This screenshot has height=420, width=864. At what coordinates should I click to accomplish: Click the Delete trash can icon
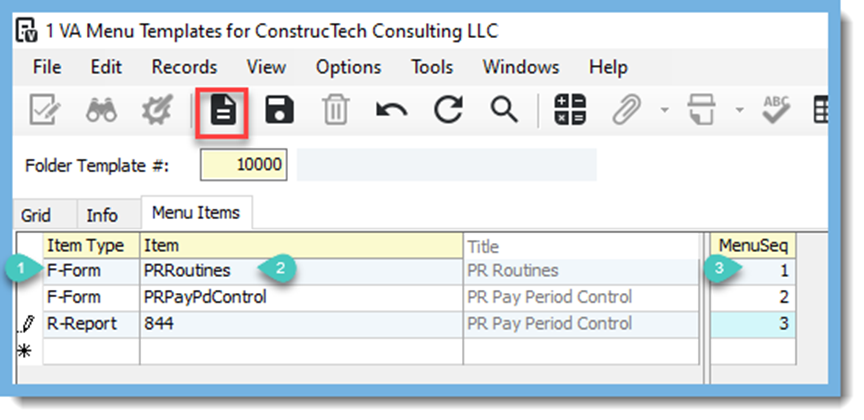(x=336, y=110)
